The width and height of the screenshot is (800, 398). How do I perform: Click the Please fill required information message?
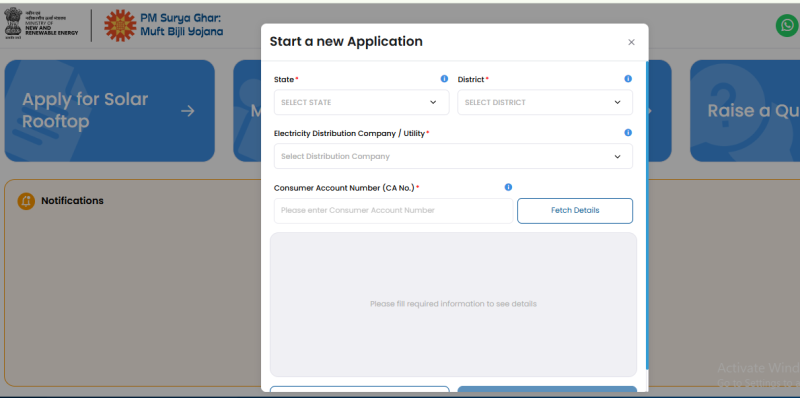(x=453, y=304)
